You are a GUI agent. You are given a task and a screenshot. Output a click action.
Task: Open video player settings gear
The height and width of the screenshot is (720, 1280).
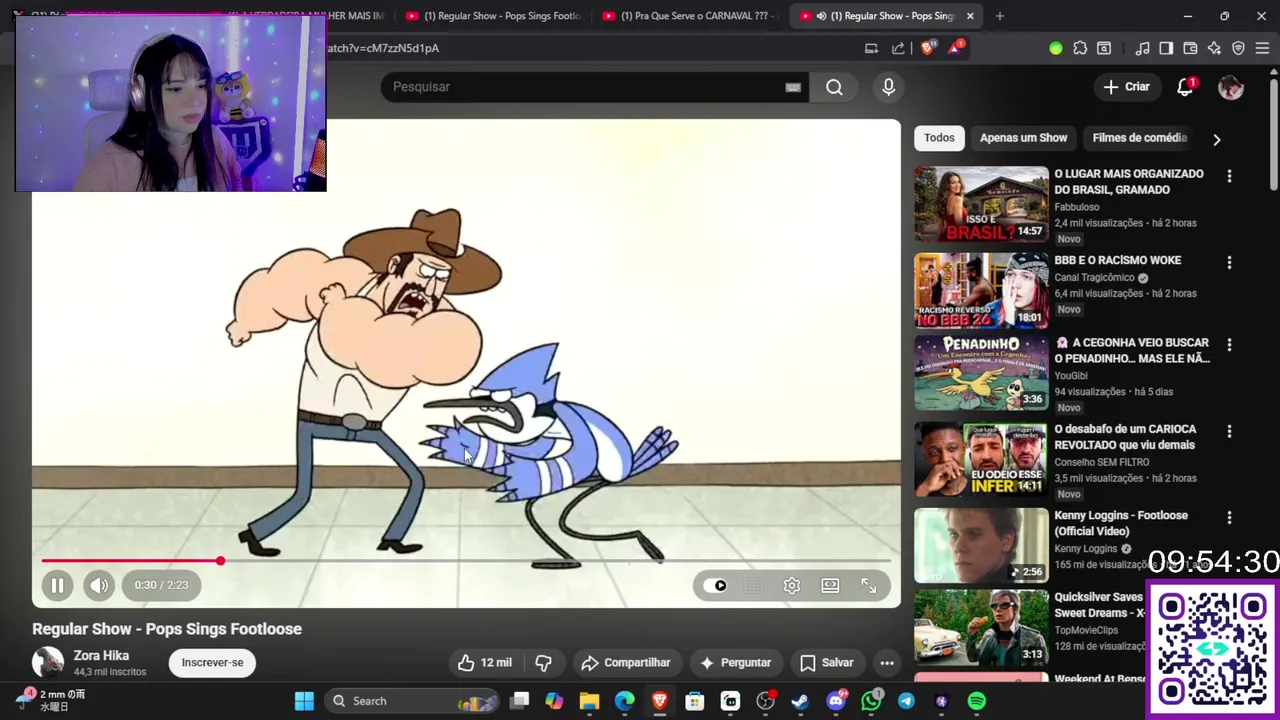(x=791, y=586)
